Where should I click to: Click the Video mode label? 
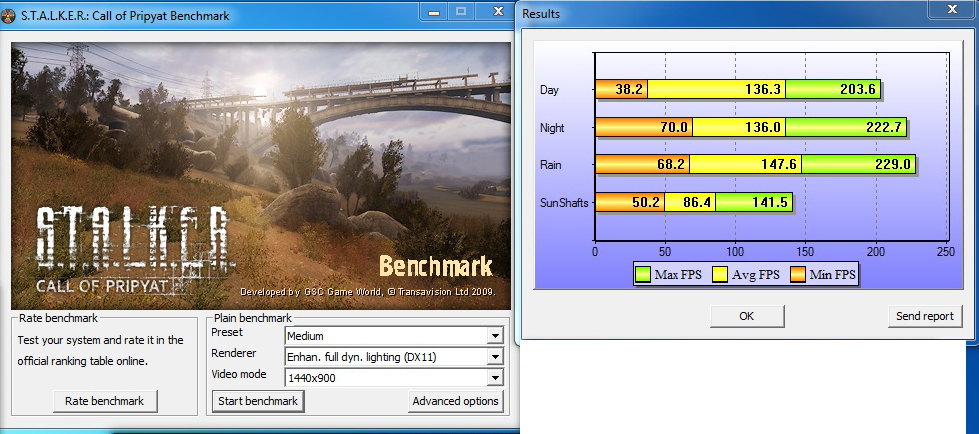tap(239, 374)
